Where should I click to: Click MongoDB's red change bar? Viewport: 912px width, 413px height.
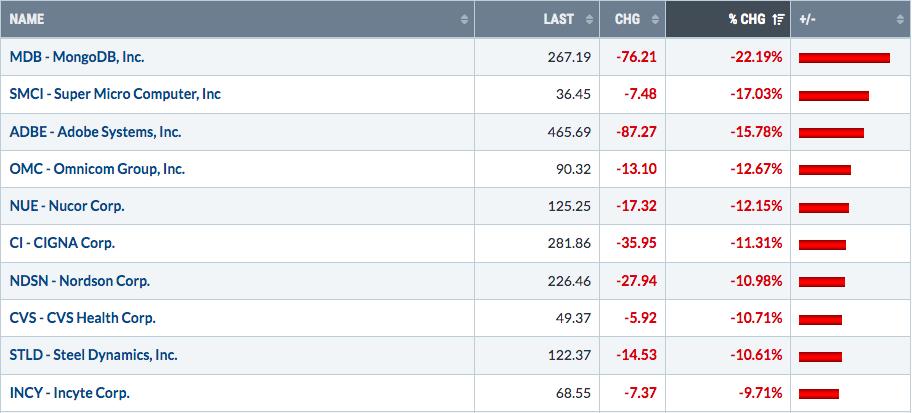[x=844, y=58]
